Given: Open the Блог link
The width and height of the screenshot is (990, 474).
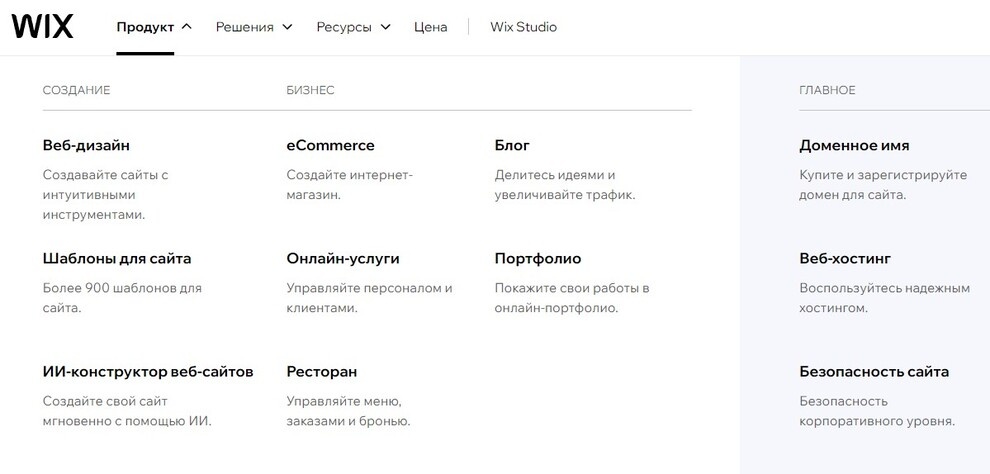Looking at the screenshot, I should coord(512,145).
